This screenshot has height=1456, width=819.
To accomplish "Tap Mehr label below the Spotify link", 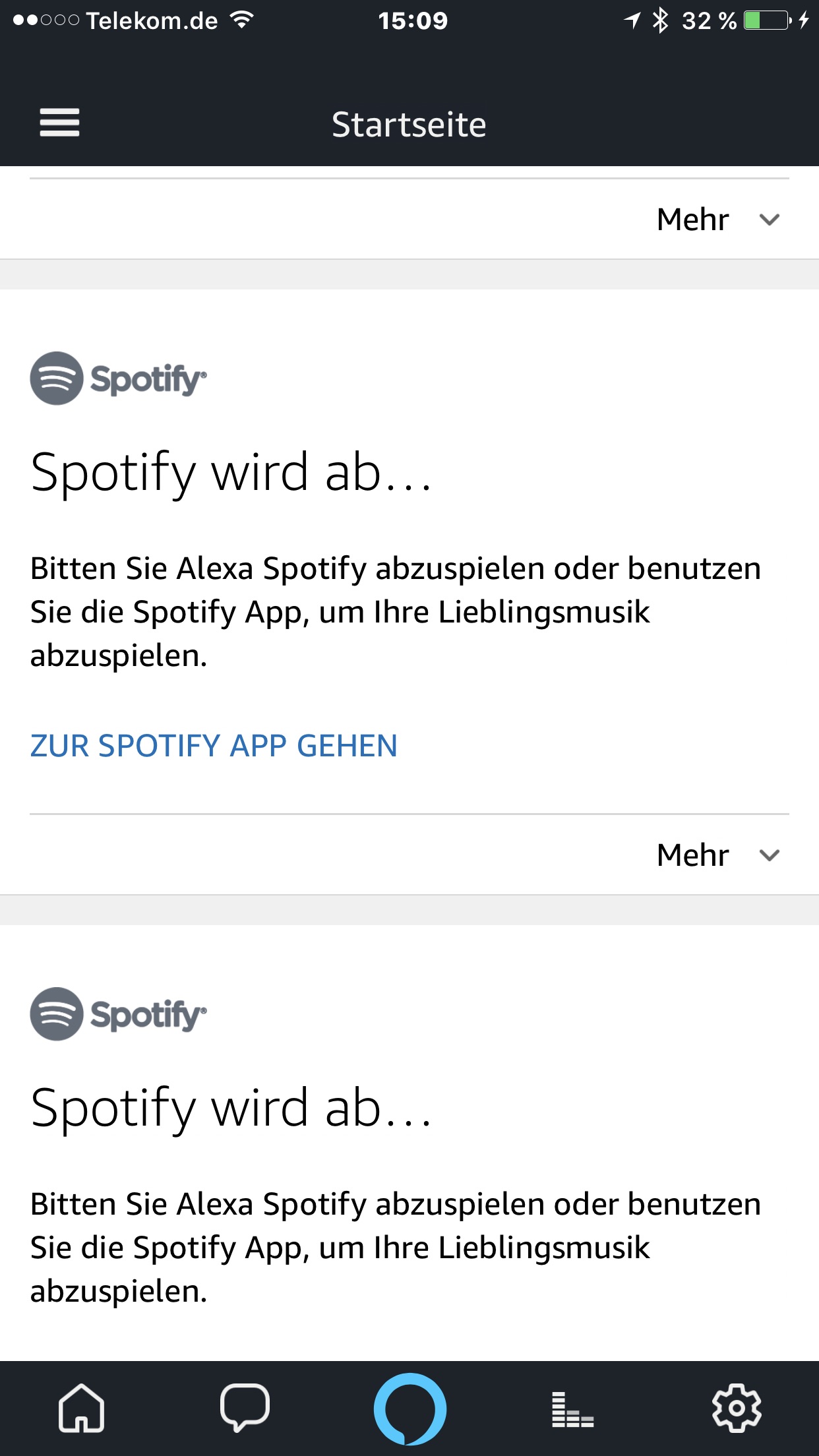I will point(692,855).
